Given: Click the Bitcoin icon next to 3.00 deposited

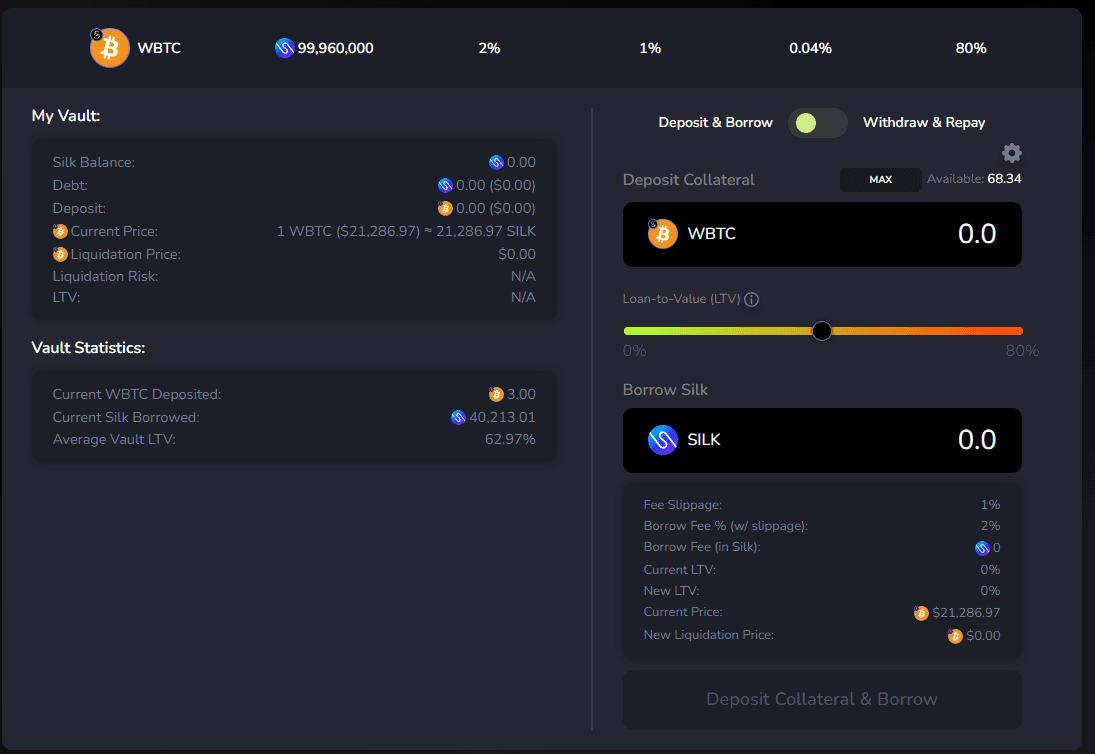Looking at the screenshot, I should [x=496, y=394].
